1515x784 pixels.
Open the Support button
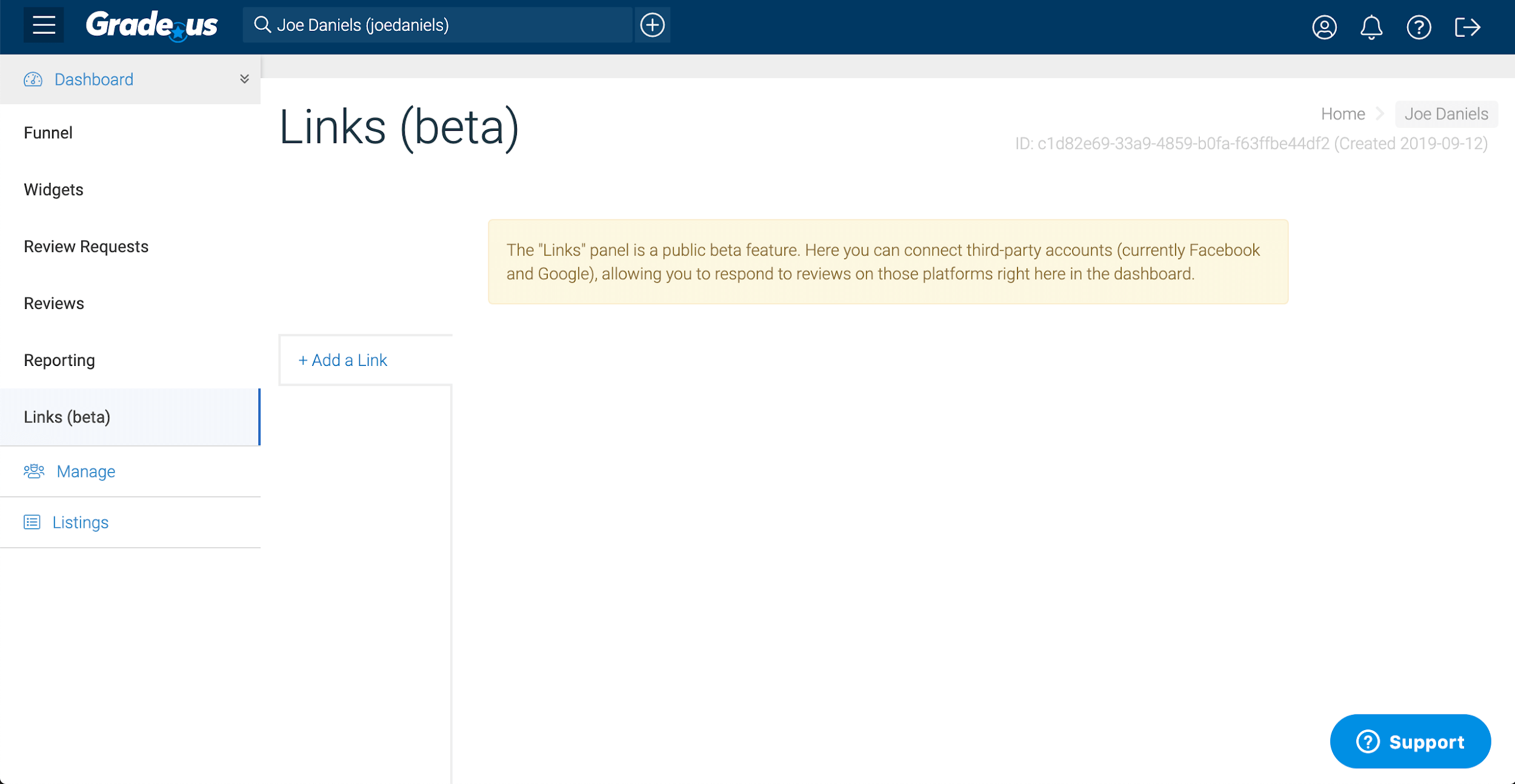1410,741
